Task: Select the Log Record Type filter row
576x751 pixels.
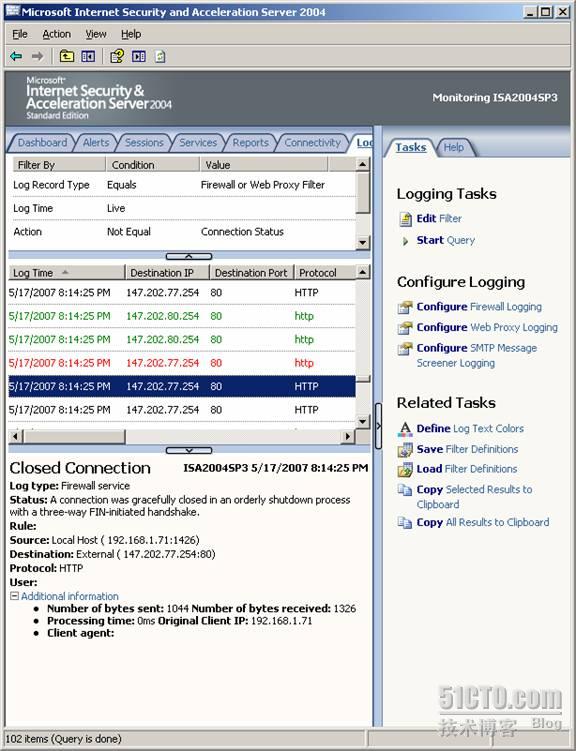Action: pyautogui.click(x=184, y=185)
